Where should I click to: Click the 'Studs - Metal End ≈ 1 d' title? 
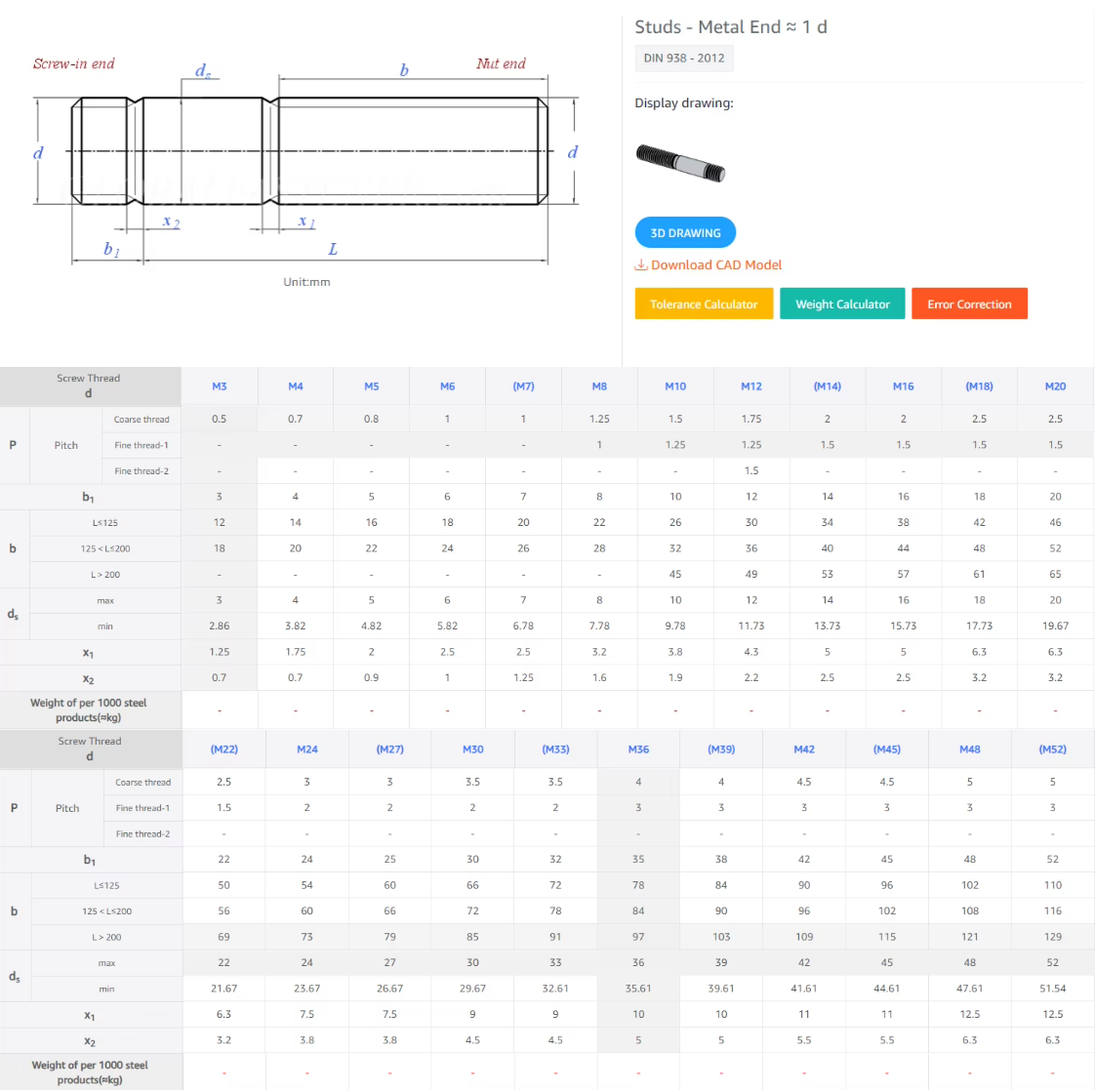[730, 27]
